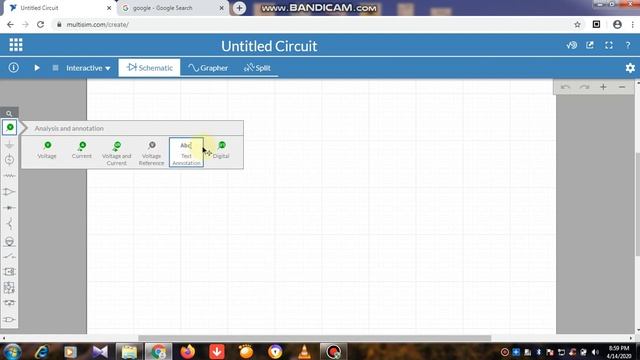640x360 pixels.
Task: Open the analog op-amp palette icon
Action: (x=9, y=191)
